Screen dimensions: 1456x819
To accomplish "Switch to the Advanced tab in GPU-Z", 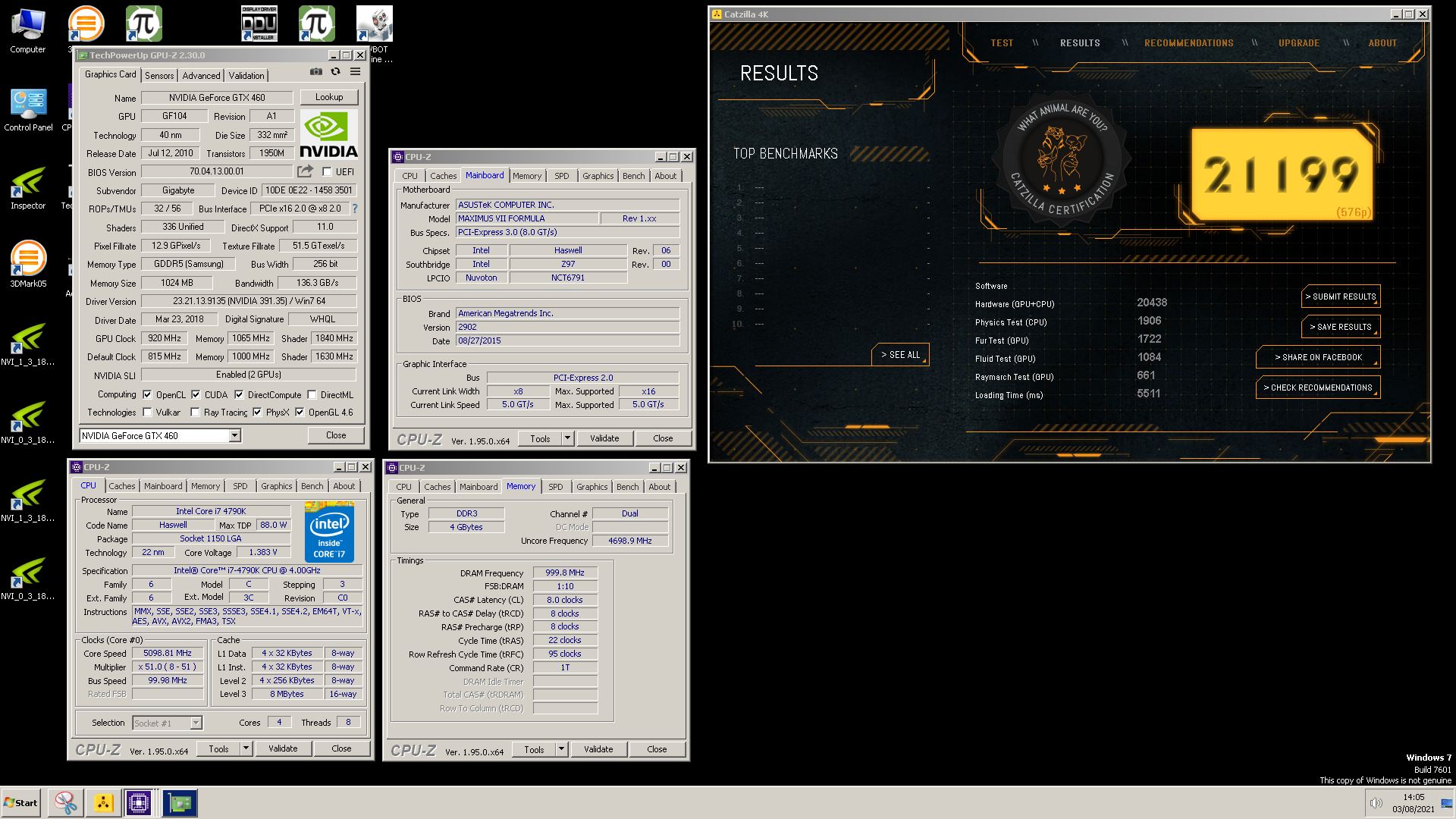I will [x=201, y=75].
